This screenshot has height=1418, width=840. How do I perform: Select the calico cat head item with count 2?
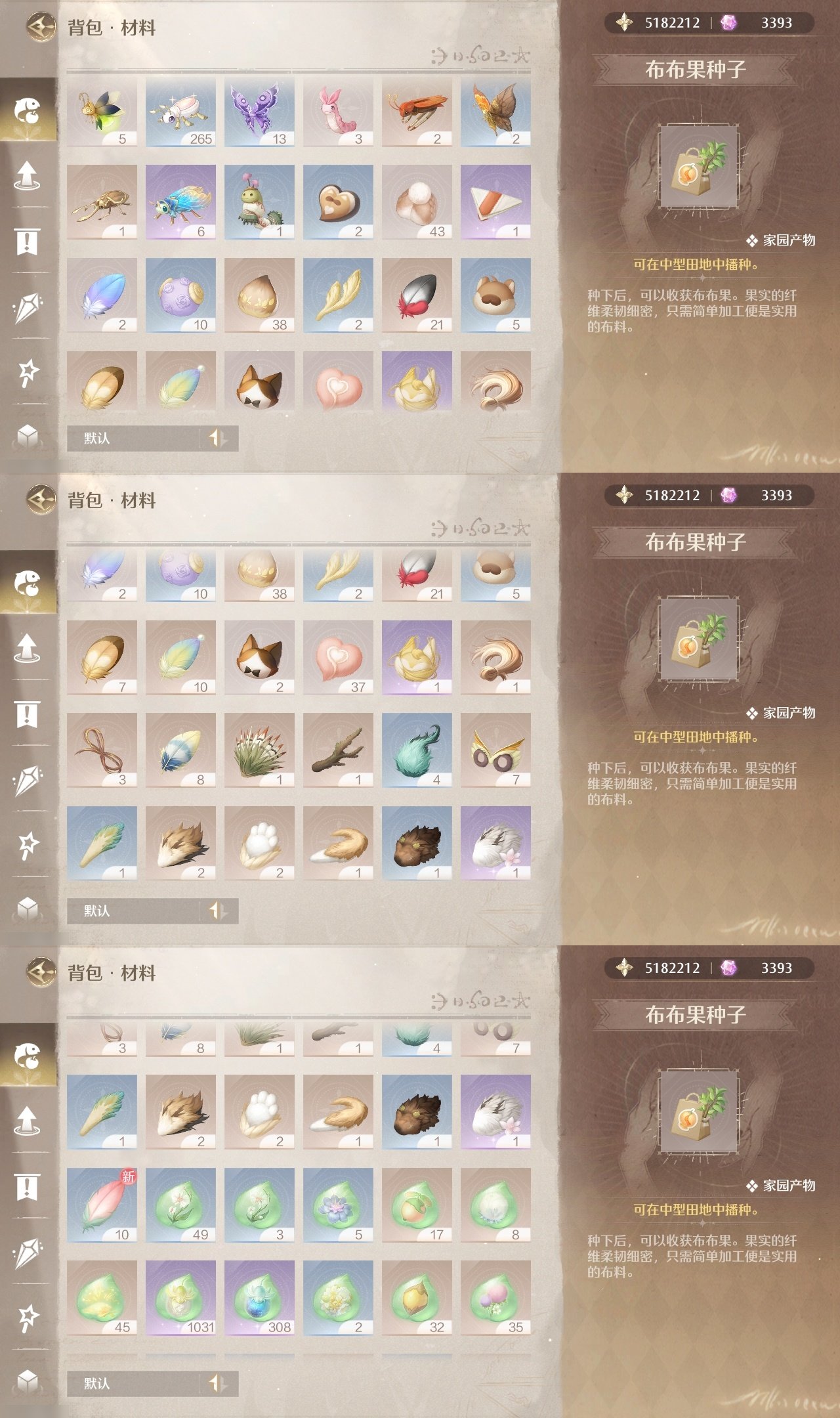(x=259, y=657)
